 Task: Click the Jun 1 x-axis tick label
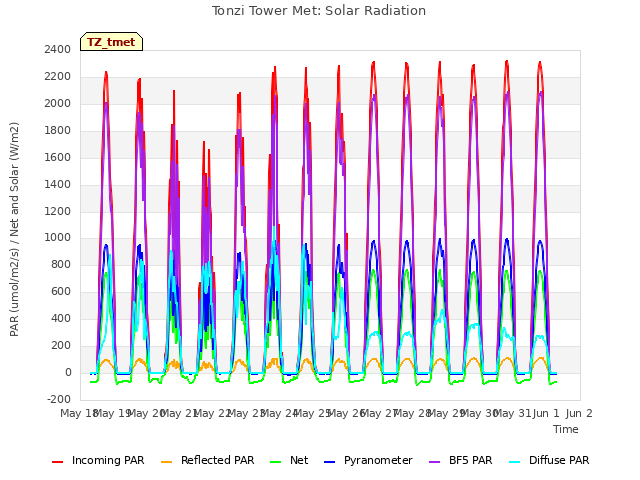click(x=546, y=413)
